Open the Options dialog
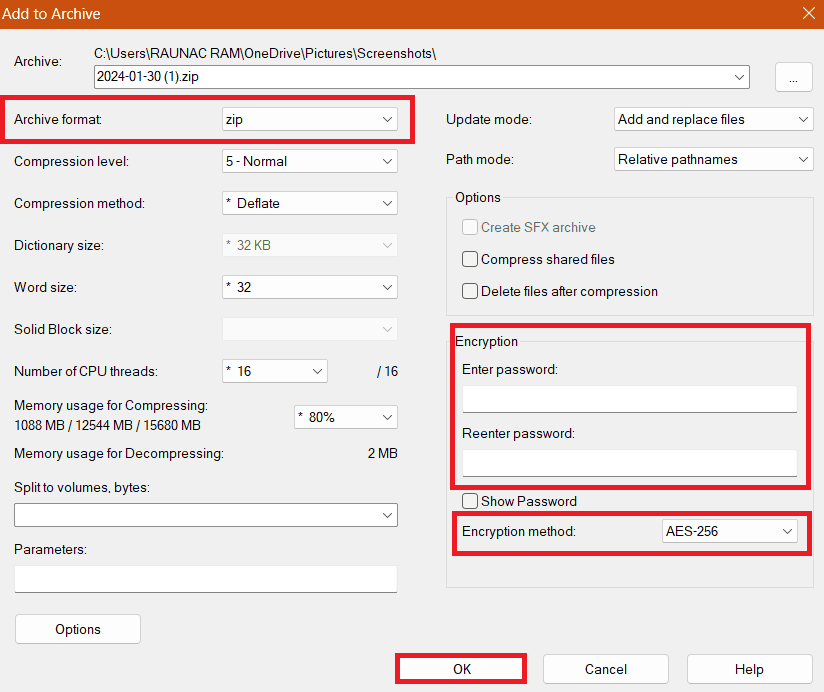 [77, 629]
